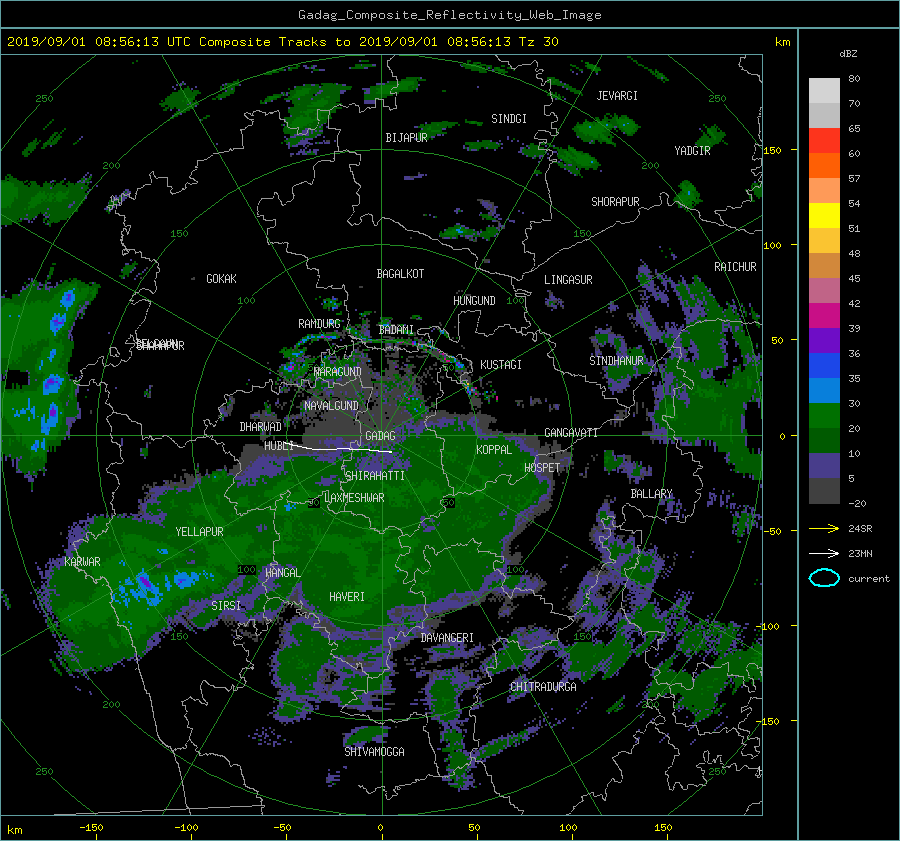Click the HOSPET city label

pyautogui.click(x=542, y=468)
